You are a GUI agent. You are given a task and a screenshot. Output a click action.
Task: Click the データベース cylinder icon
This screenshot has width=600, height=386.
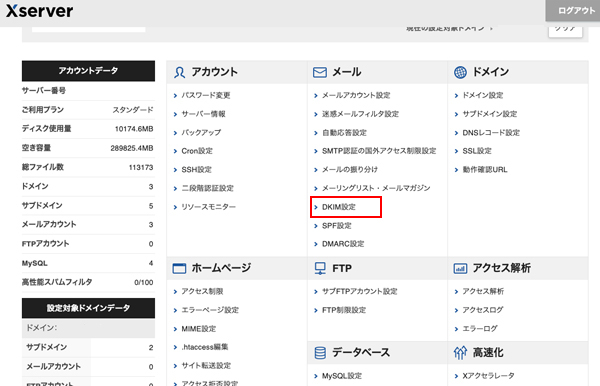click(x=320, y=353)
